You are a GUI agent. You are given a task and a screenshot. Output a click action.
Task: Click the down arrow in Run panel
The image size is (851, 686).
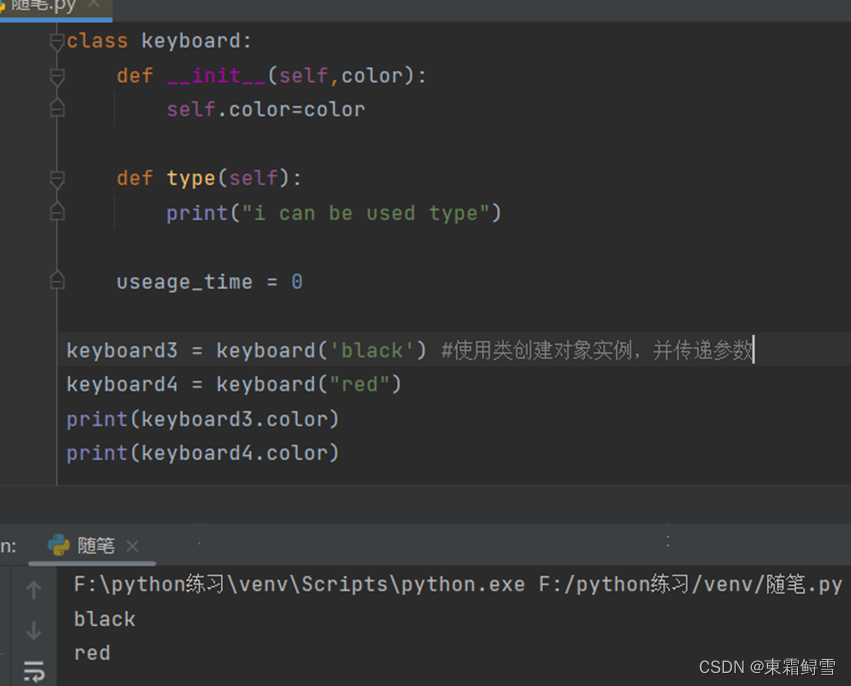34,631
